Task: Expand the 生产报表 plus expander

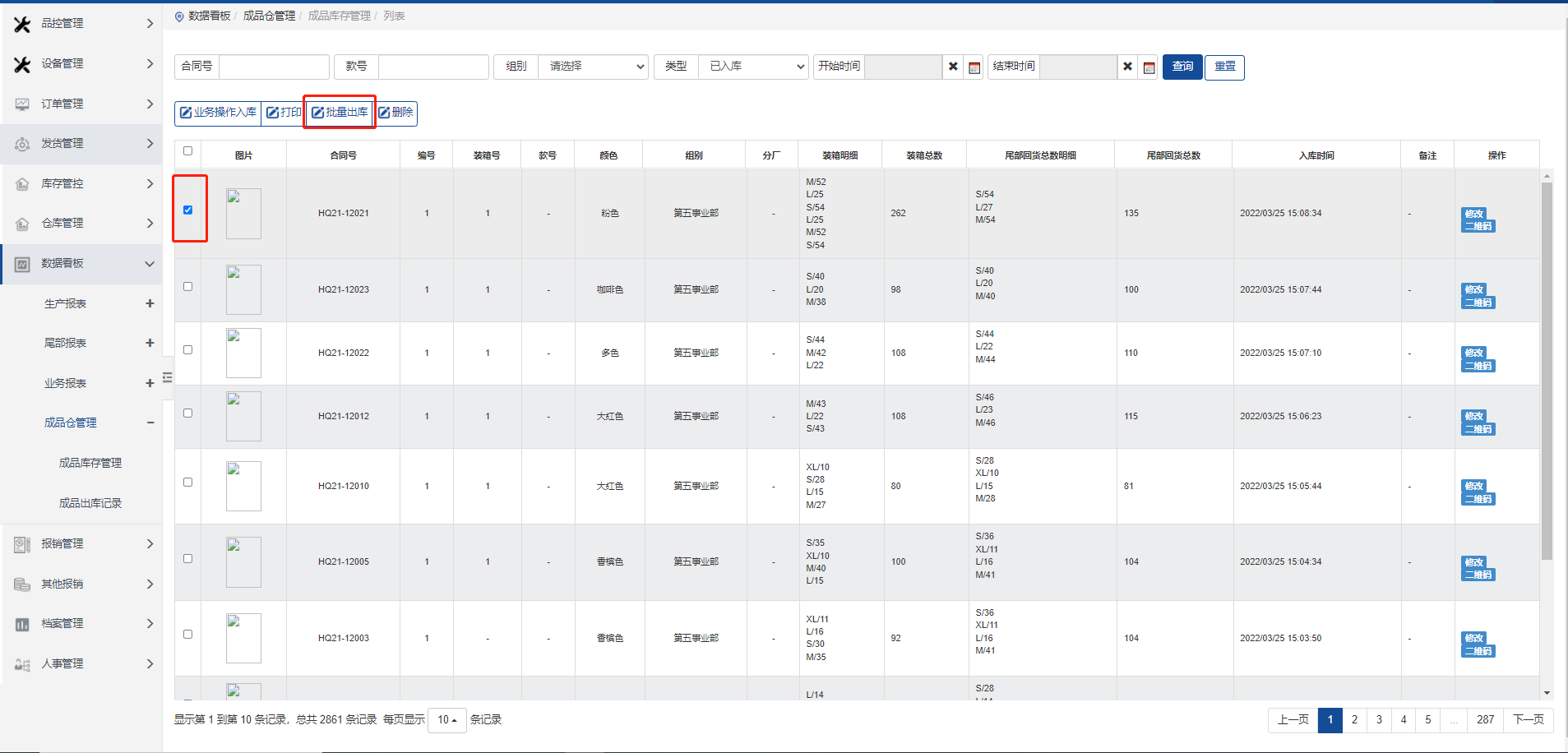Action: 150,303
